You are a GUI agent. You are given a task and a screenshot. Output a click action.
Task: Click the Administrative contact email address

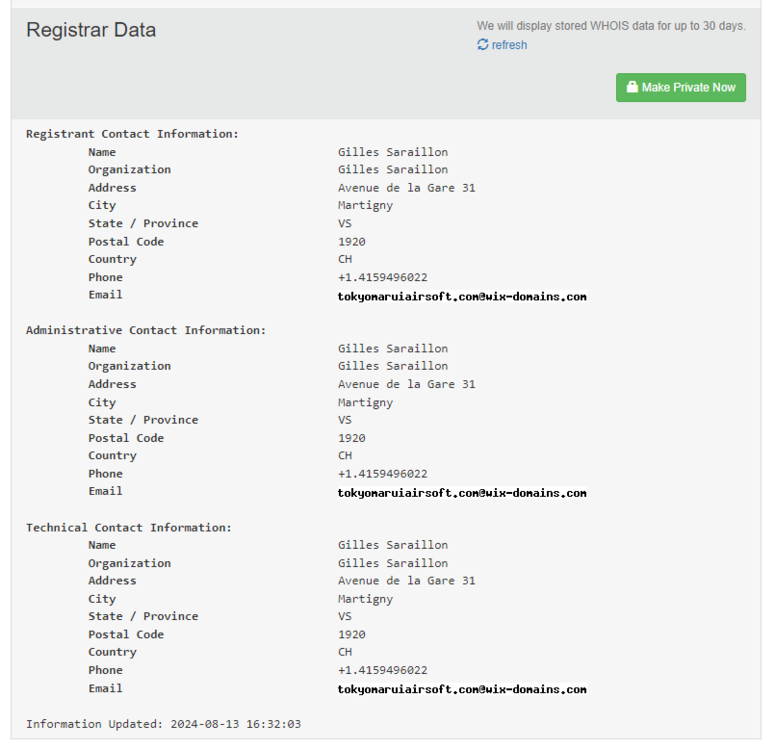(x=462, y=493)
